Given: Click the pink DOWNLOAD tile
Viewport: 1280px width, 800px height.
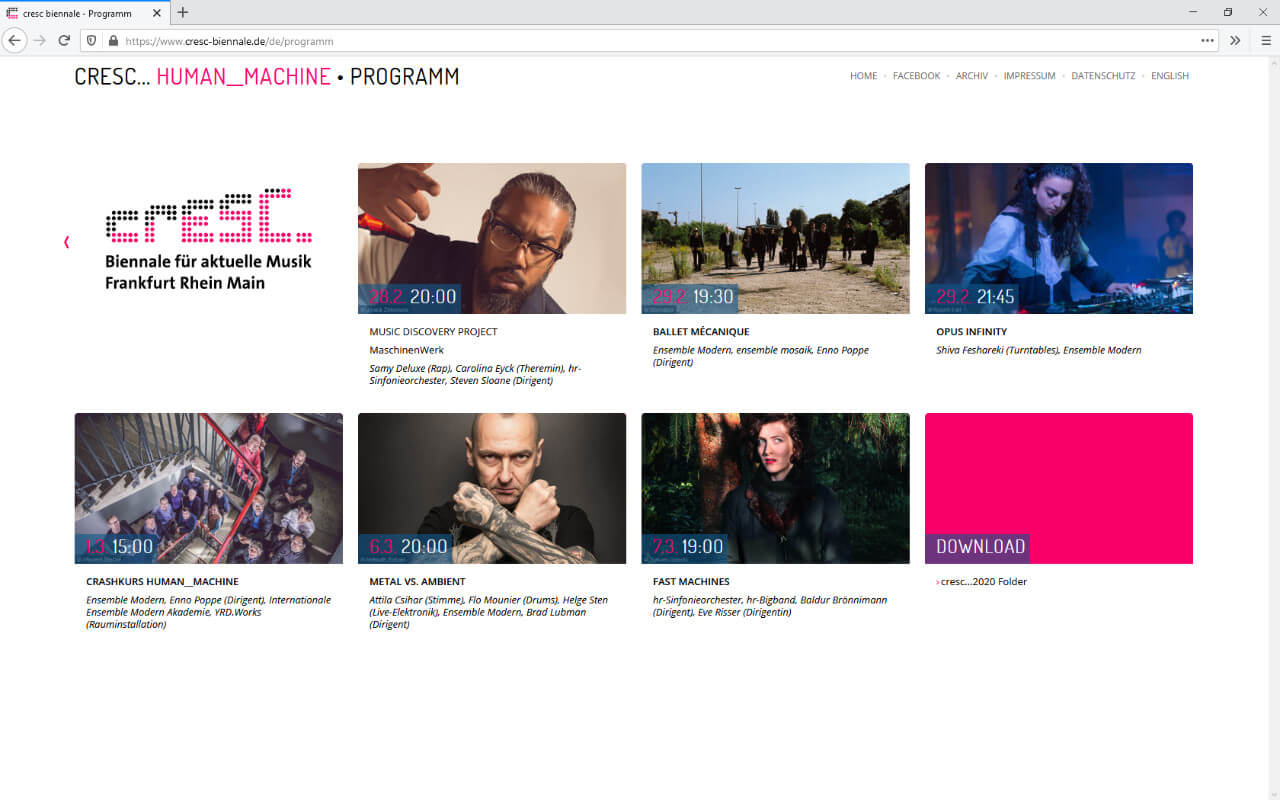Looking at the screenshot, I should click(x=1059, y=488).
